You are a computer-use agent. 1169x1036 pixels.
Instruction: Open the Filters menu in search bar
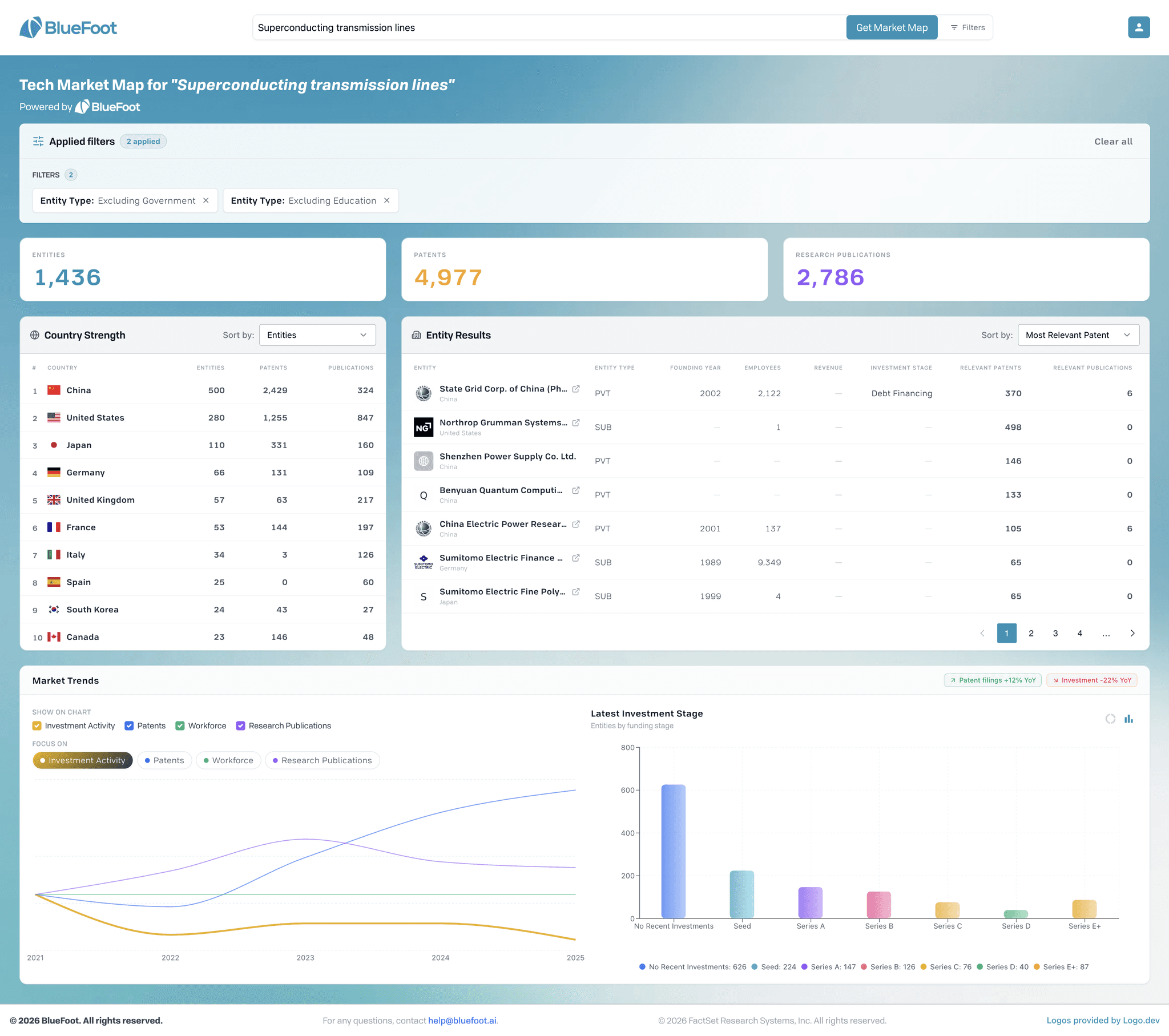967,27
